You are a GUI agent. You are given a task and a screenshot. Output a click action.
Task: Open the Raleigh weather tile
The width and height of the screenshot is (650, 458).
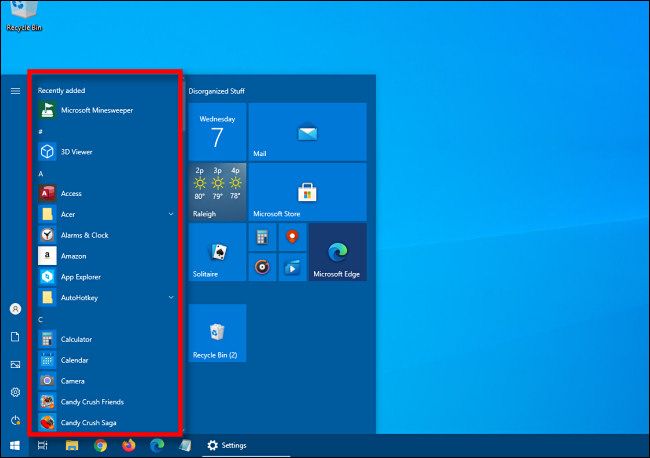pyautogui.click(x=217, y=191)
